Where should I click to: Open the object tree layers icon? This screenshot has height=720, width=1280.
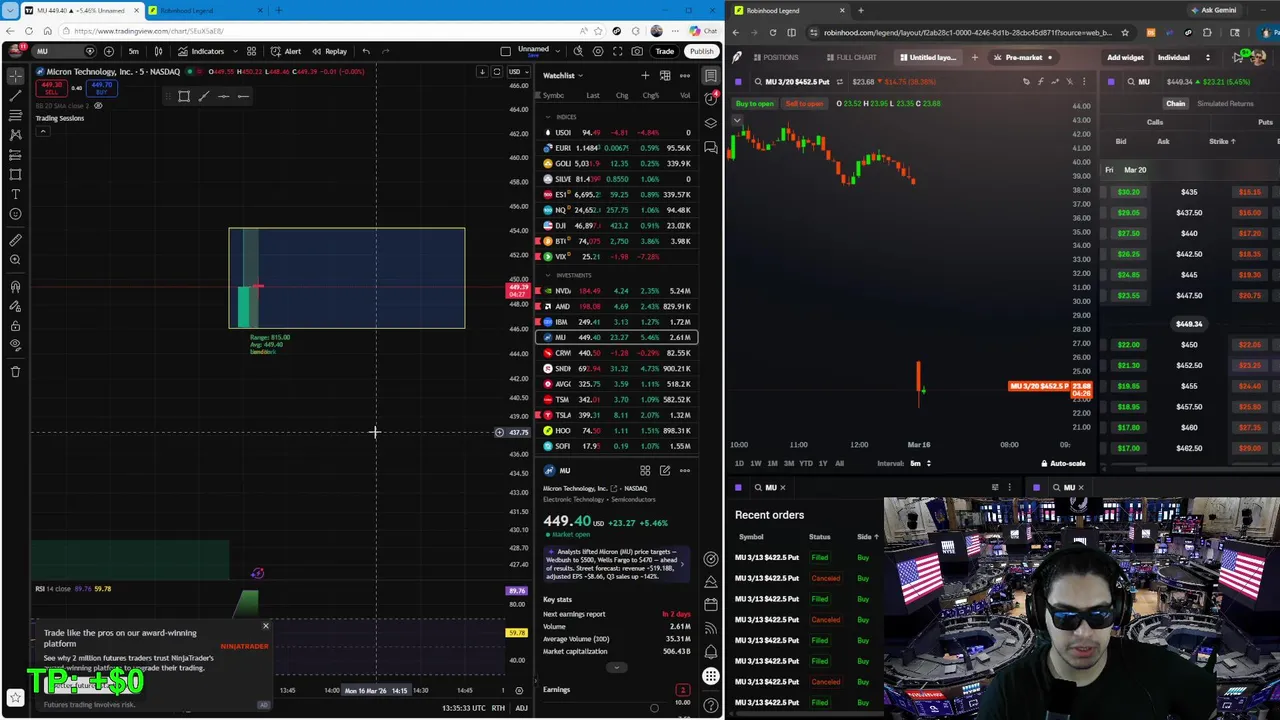[710, 123]
